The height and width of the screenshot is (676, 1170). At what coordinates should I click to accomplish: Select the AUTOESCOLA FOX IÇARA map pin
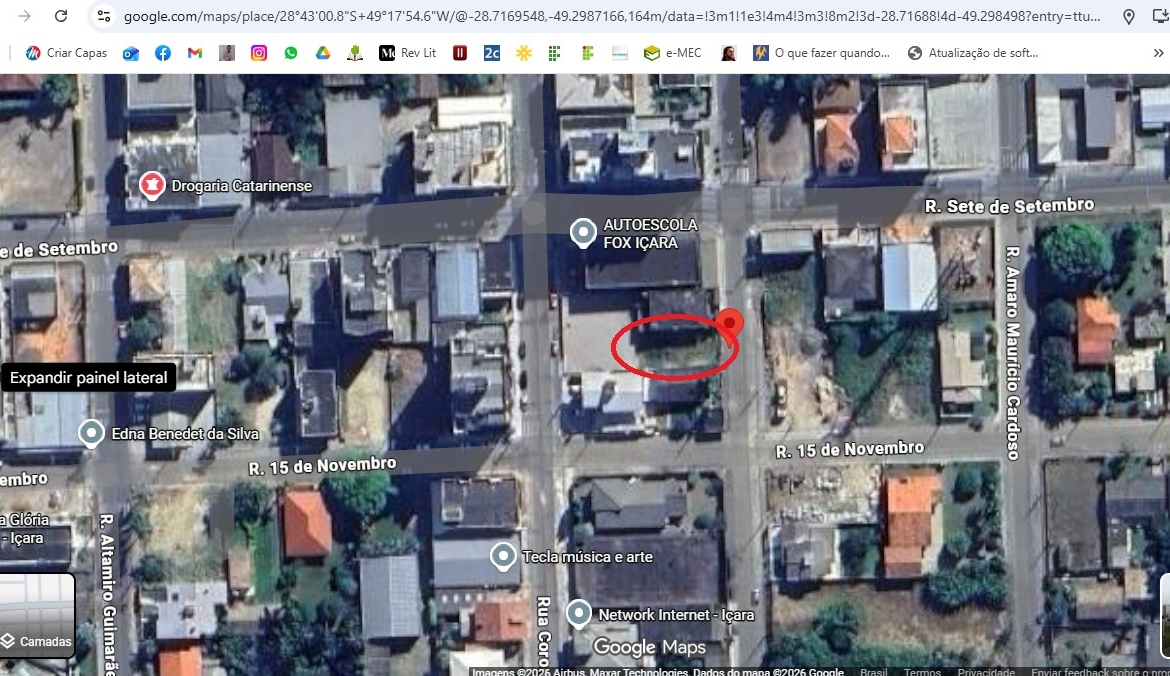pos(583,233)
